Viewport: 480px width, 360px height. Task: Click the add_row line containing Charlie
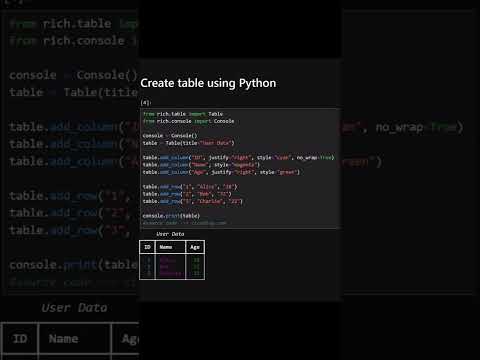click(193, 201)
